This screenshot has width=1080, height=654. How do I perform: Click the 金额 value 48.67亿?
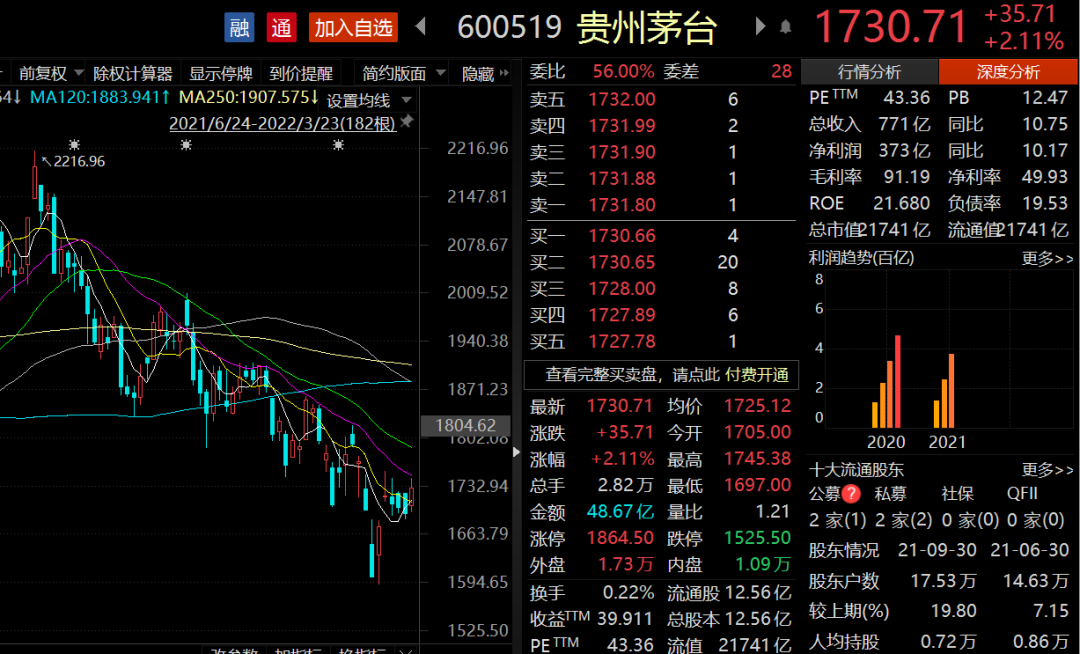coord(620,511)
